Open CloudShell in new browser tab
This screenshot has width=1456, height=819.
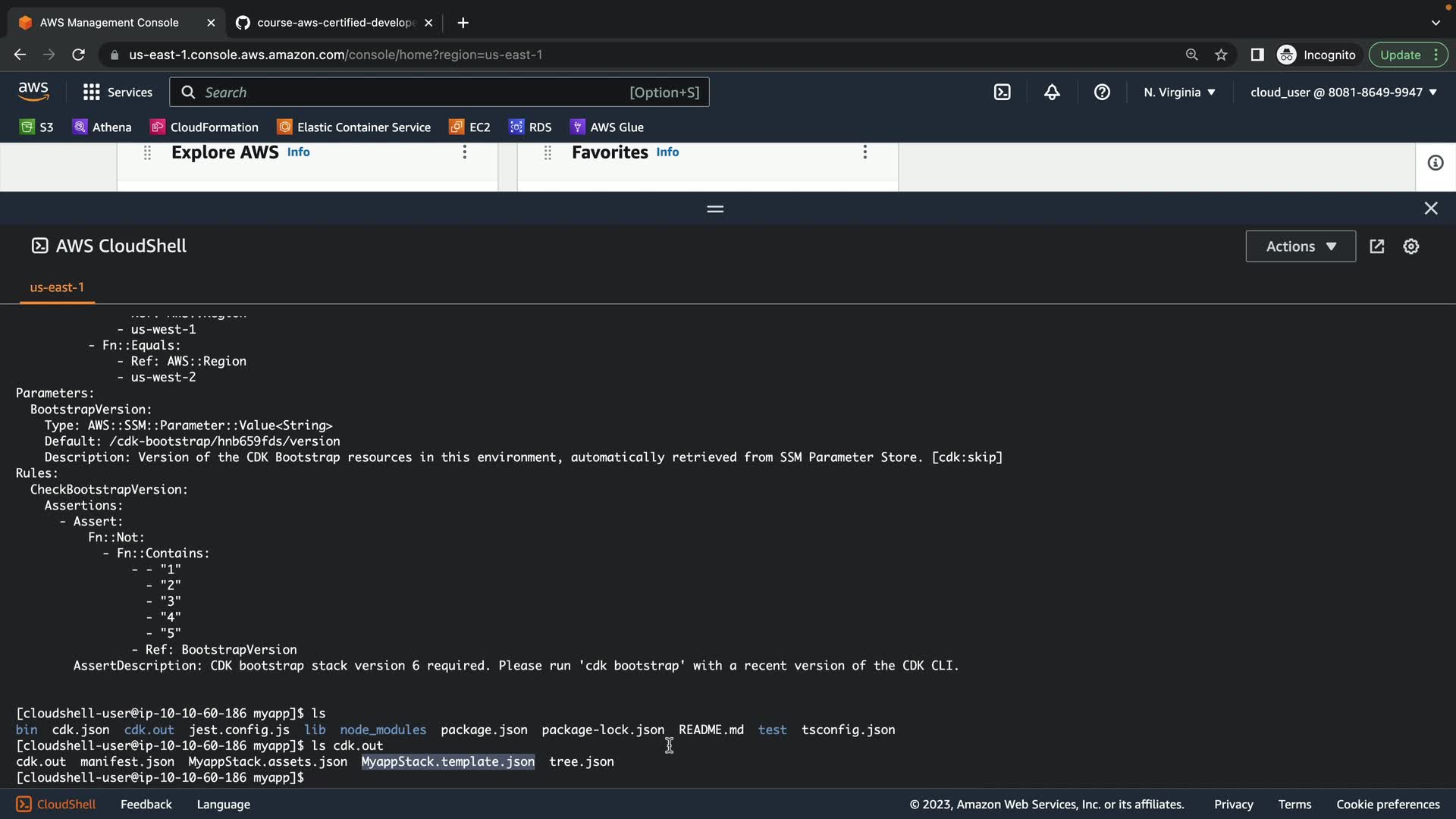[x=1377, y=246]
